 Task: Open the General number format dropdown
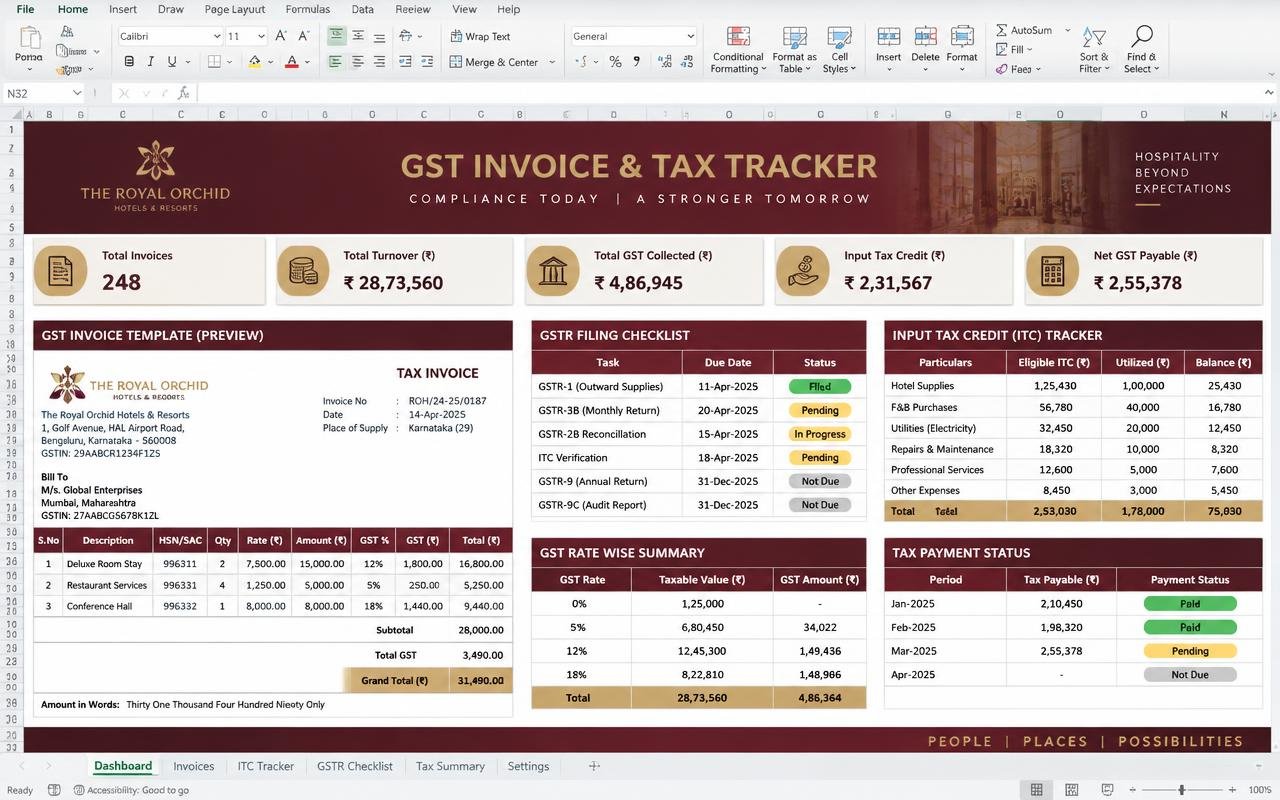pyautogui.click(x=690, y=37)
